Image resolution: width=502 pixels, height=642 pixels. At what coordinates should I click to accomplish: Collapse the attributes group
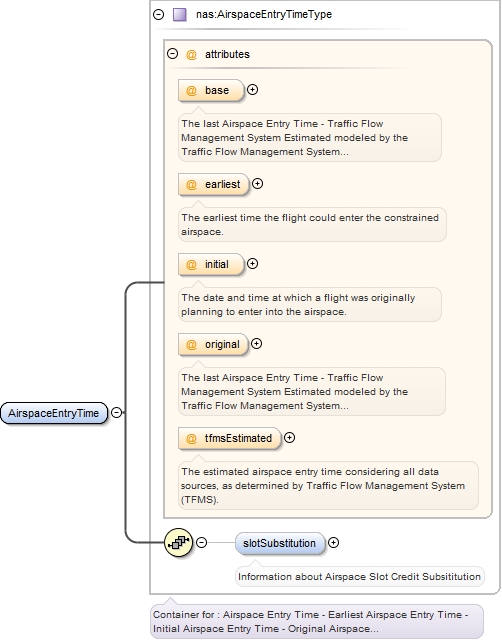(x=173, y=54)
